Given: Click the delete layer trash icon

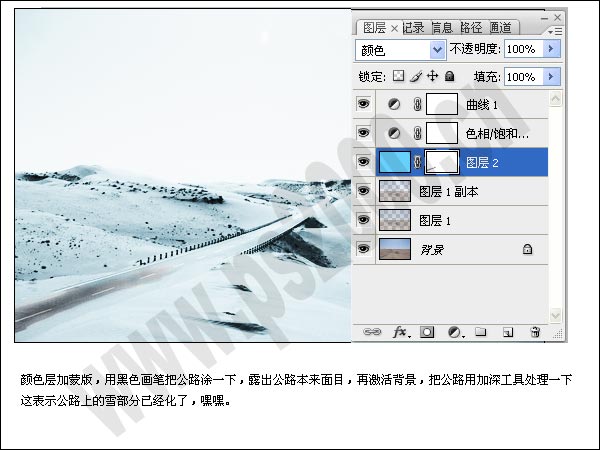Looking at the screenshot, I should tap(535, 331).
